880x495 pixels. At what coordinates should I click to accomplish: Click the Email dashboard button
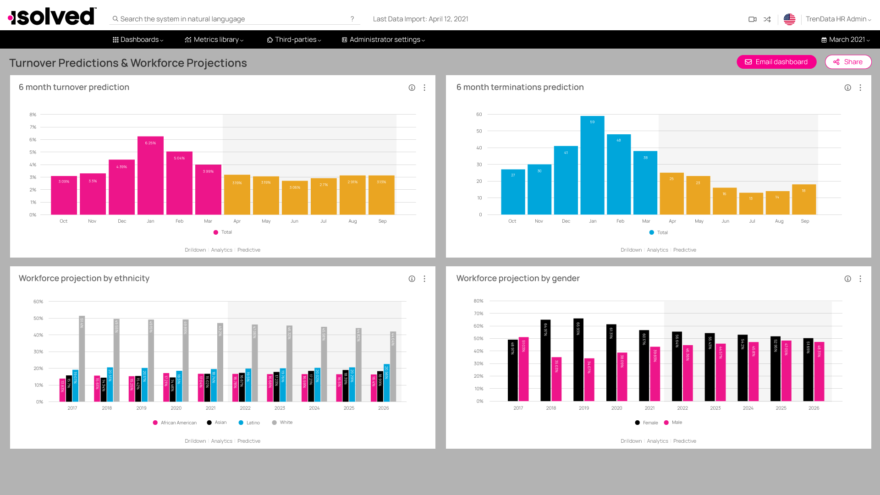point(776,62)
